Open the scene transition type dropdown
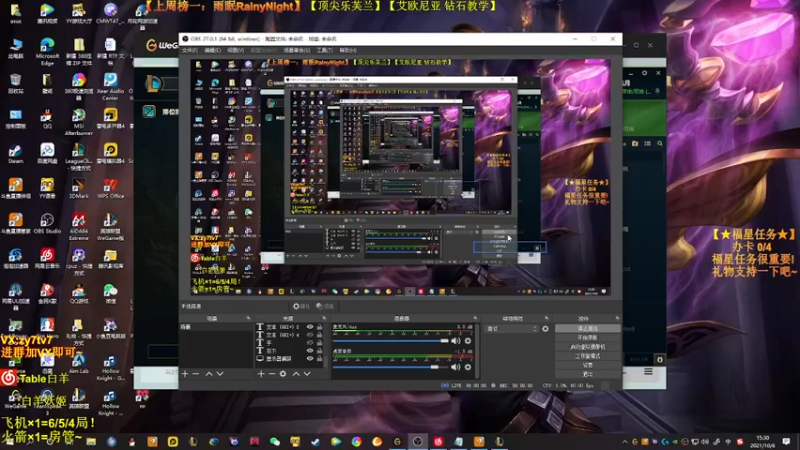The image size is (800, 450). click(x=511, y=329)
